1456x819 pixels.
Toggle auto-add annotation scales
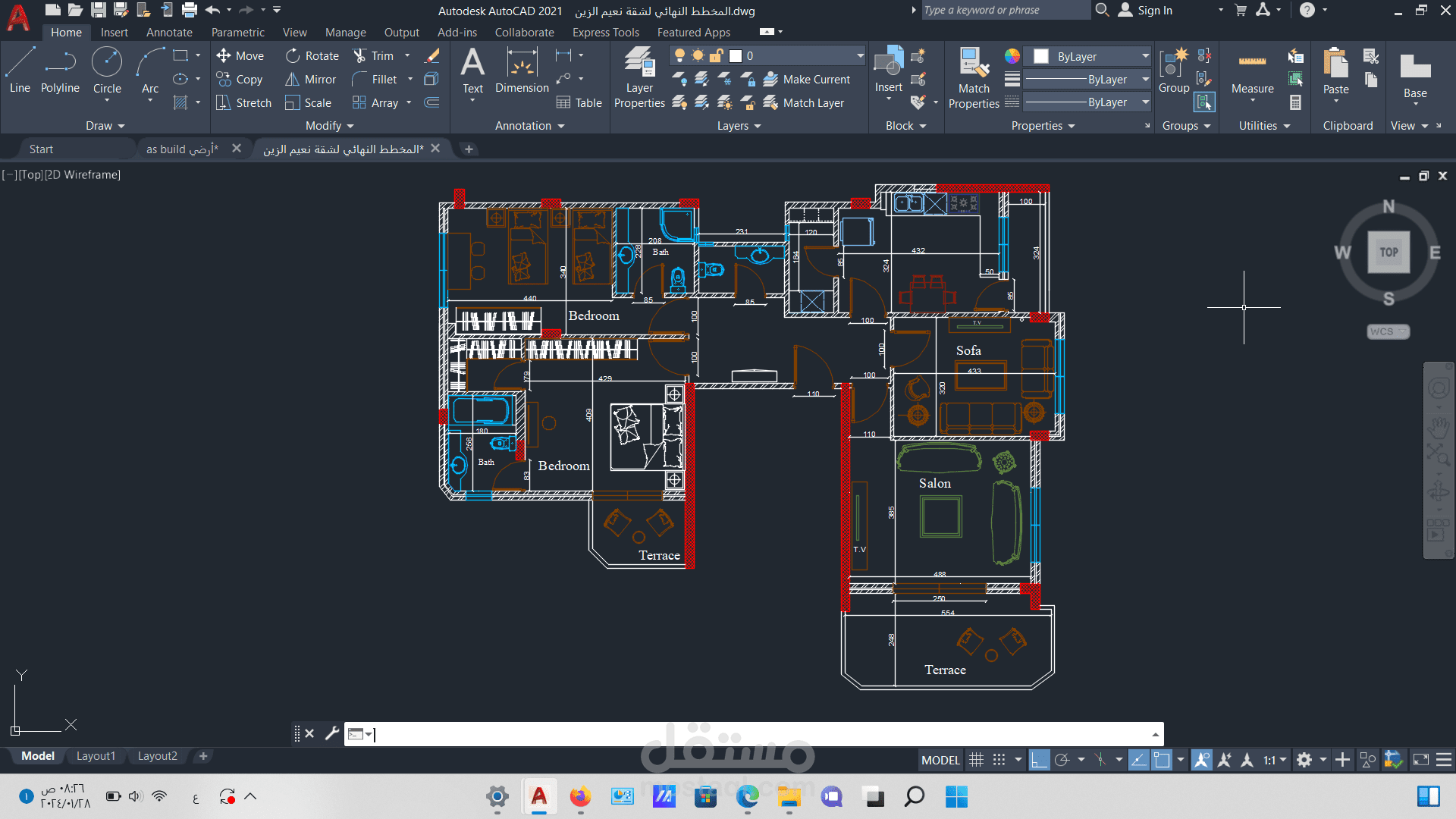click(x=1224, y=760)
